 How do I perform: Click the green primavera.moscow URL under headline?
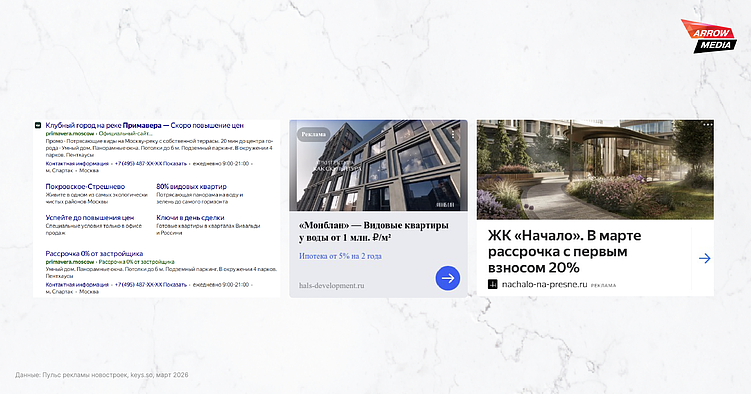click(x=70, y=134)
